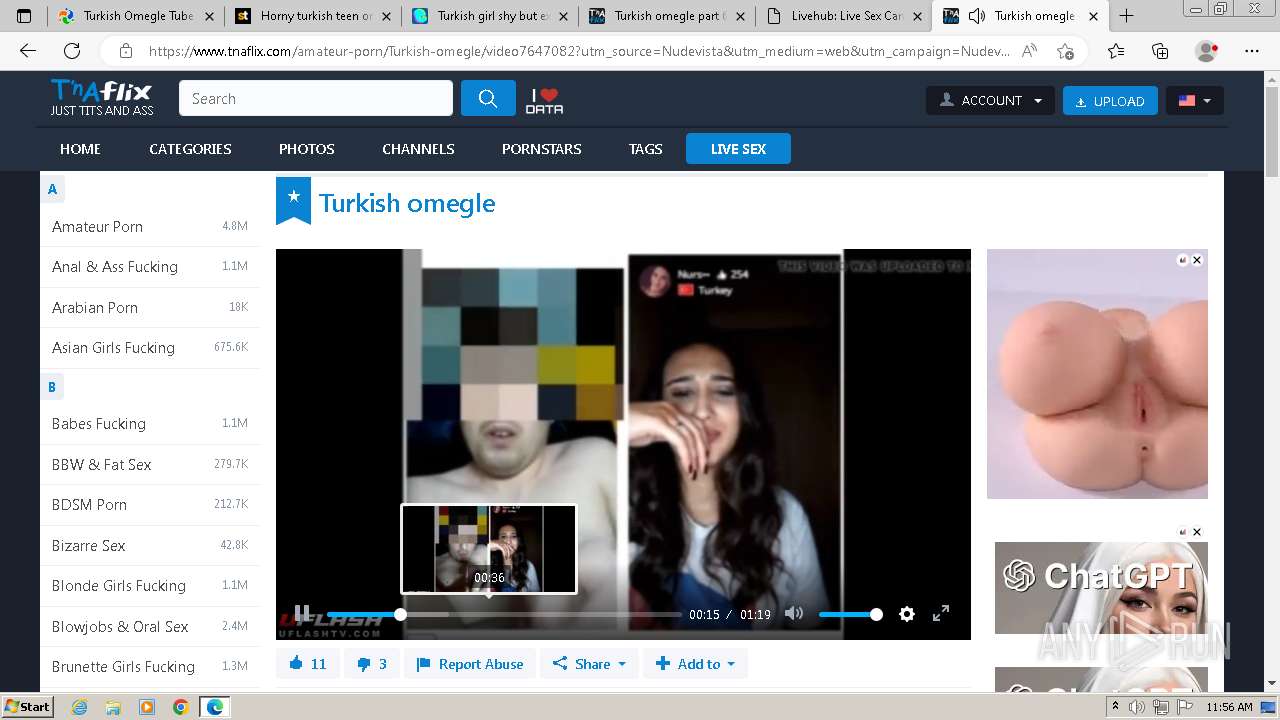Adjust the player volume slider
Screen dimensions: 1280x720
tap(848, 614)
